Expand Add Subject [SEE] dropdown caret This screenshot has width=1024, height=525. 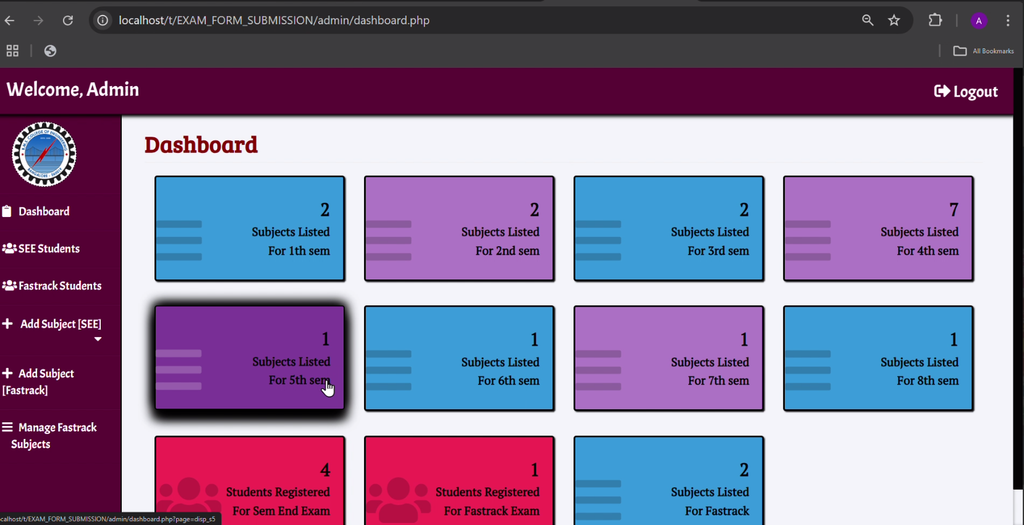98,339
